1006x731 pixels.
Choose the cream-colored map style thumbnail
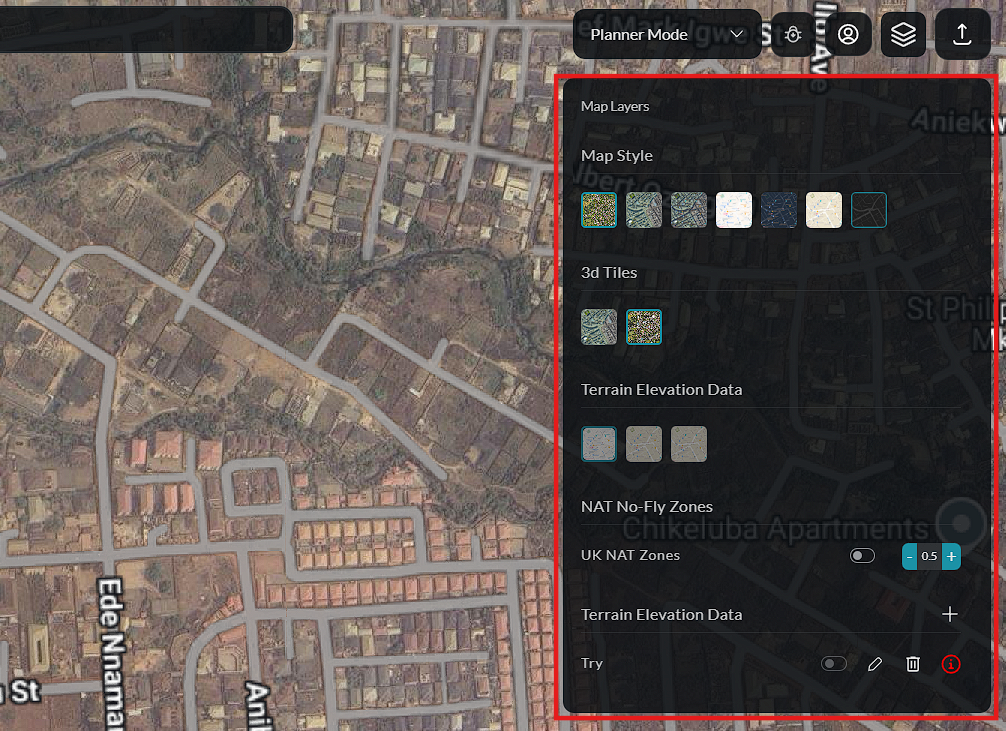tap(823, 210)
